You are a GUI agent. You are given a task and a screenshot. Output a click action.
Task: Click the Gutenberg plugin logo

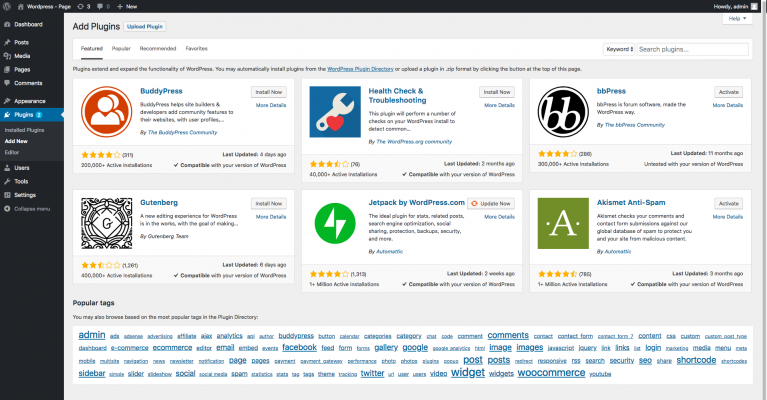pos(107,223)
